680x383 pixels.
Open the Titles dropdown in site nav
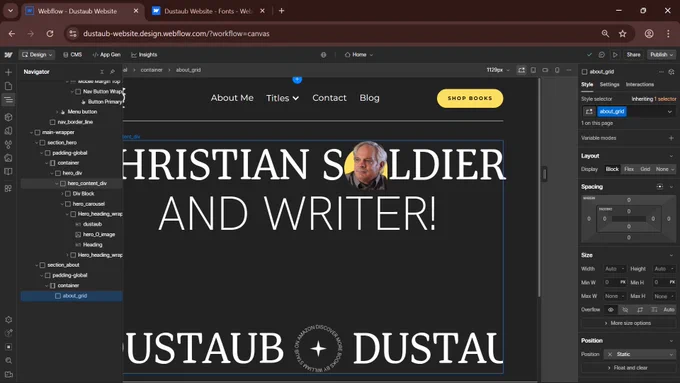click(282, 98)
